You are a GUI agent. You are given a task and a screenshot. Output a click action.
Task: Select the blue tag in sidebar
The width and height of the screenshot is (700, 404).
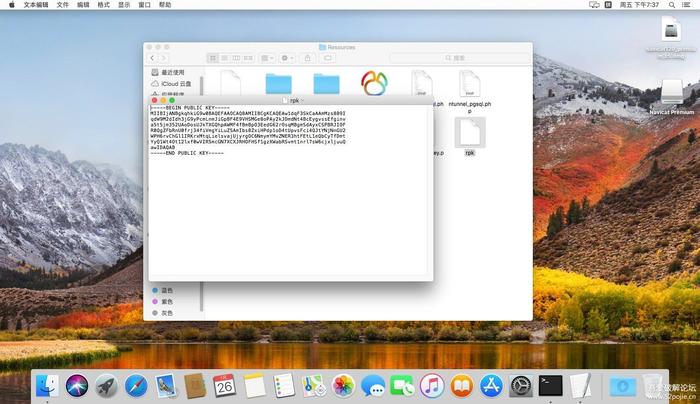(162, 290)
